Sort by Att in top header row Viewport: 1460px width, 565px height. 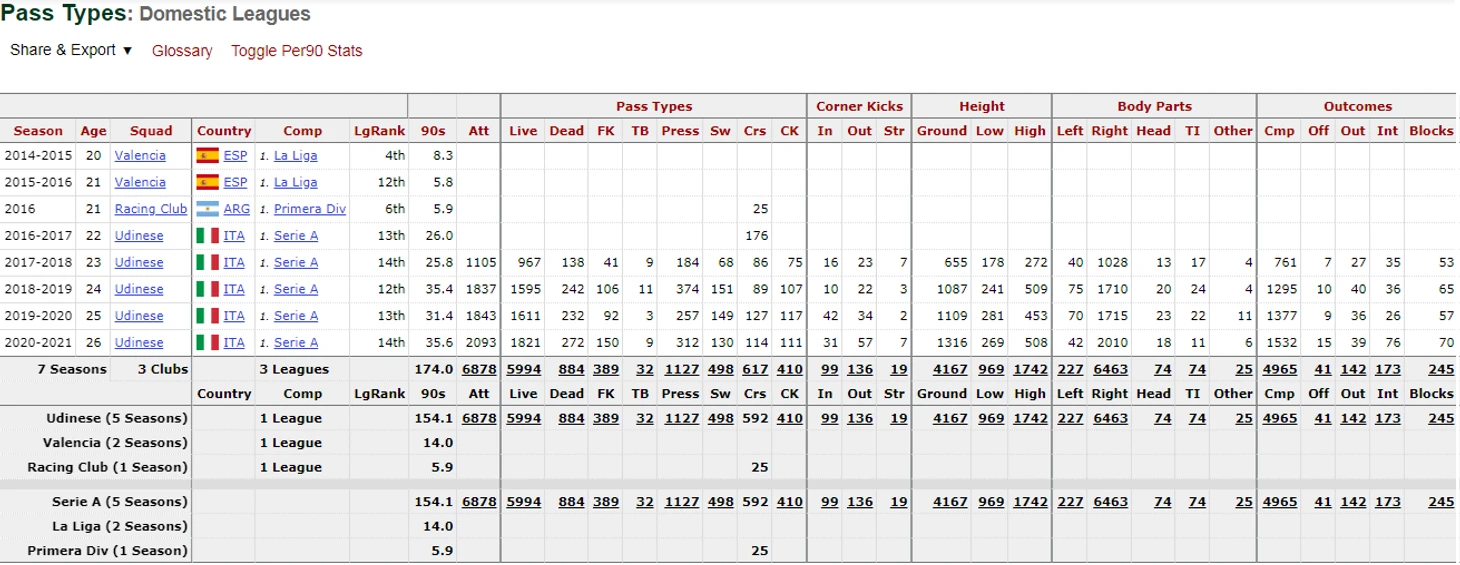click(479, 131)
